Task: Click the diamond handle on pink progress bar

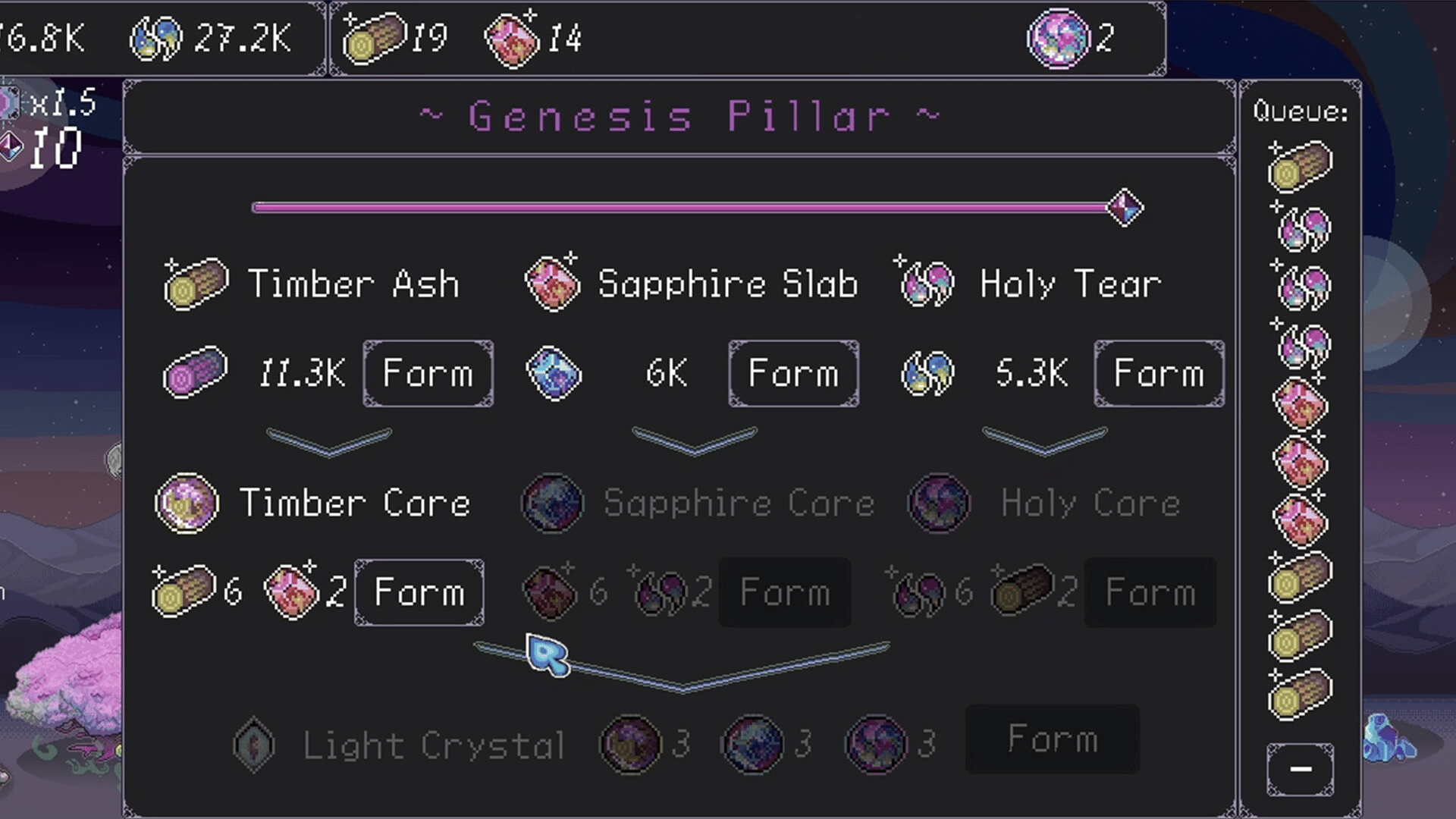Action: [1125, 207]
